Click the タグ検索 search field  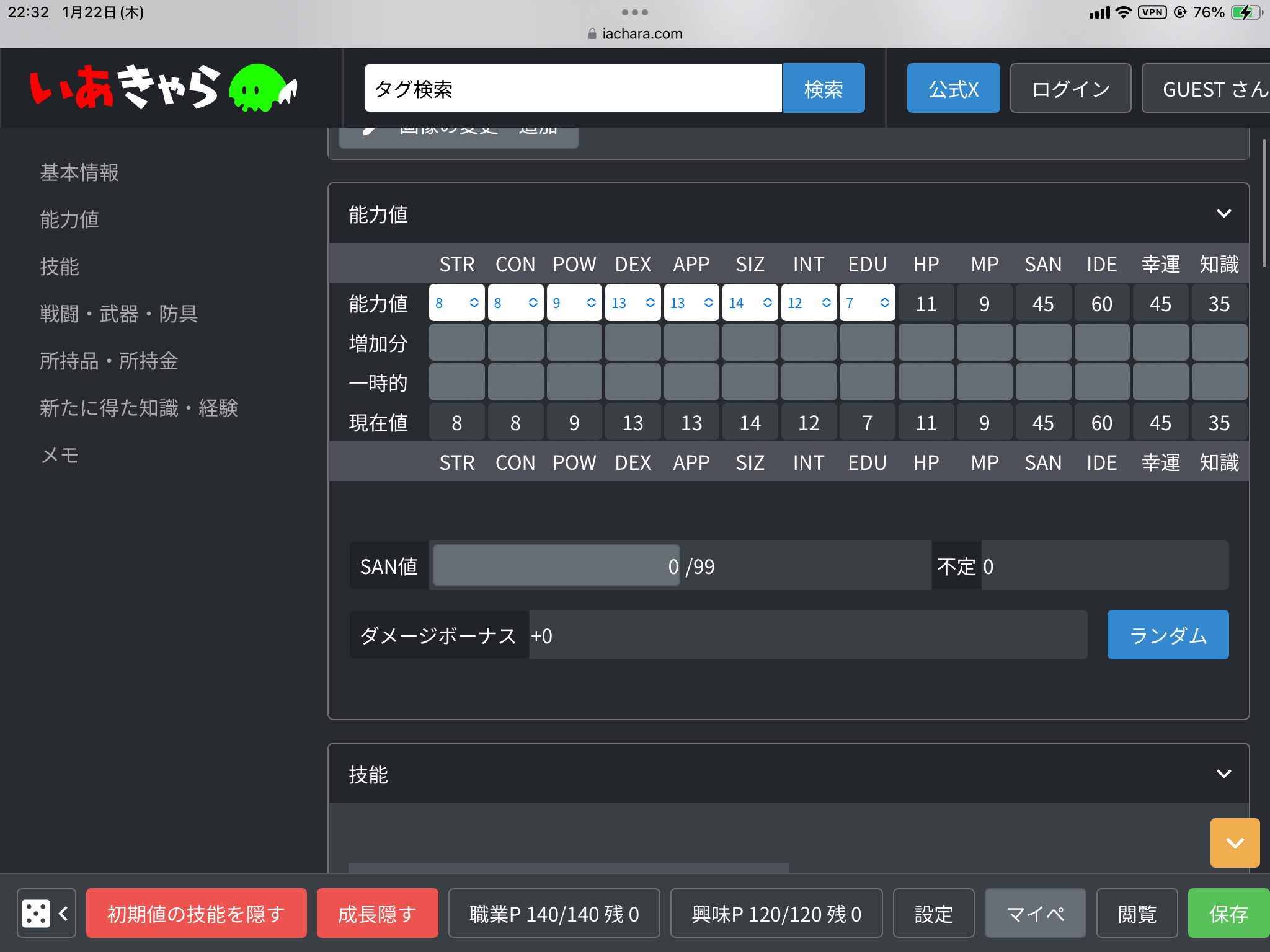click(x=573, y=88)
